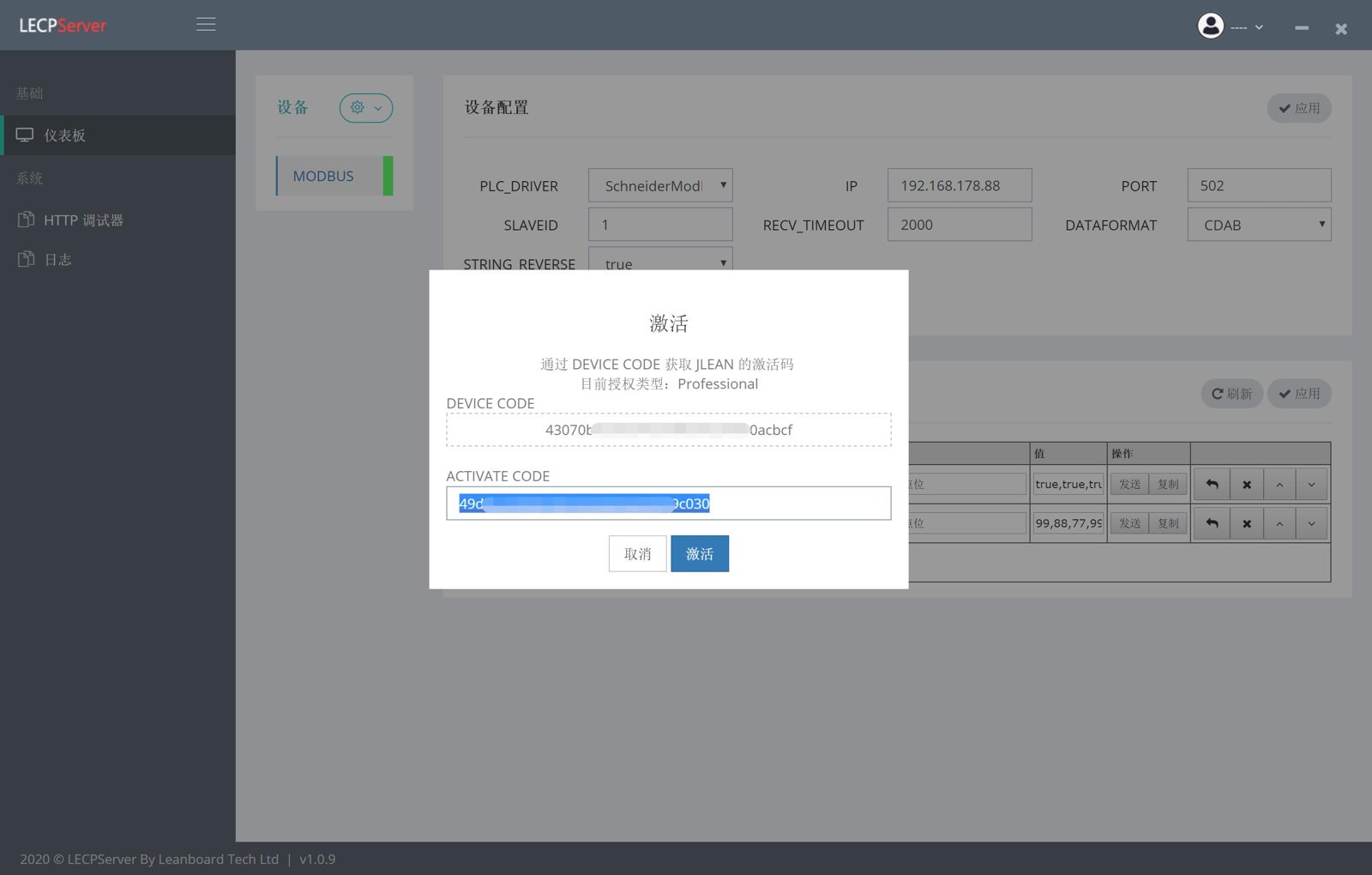This screenshot has height=875, width=1372.
Task: Click 应用 next to the 刷新 button
Action: 1299,394
